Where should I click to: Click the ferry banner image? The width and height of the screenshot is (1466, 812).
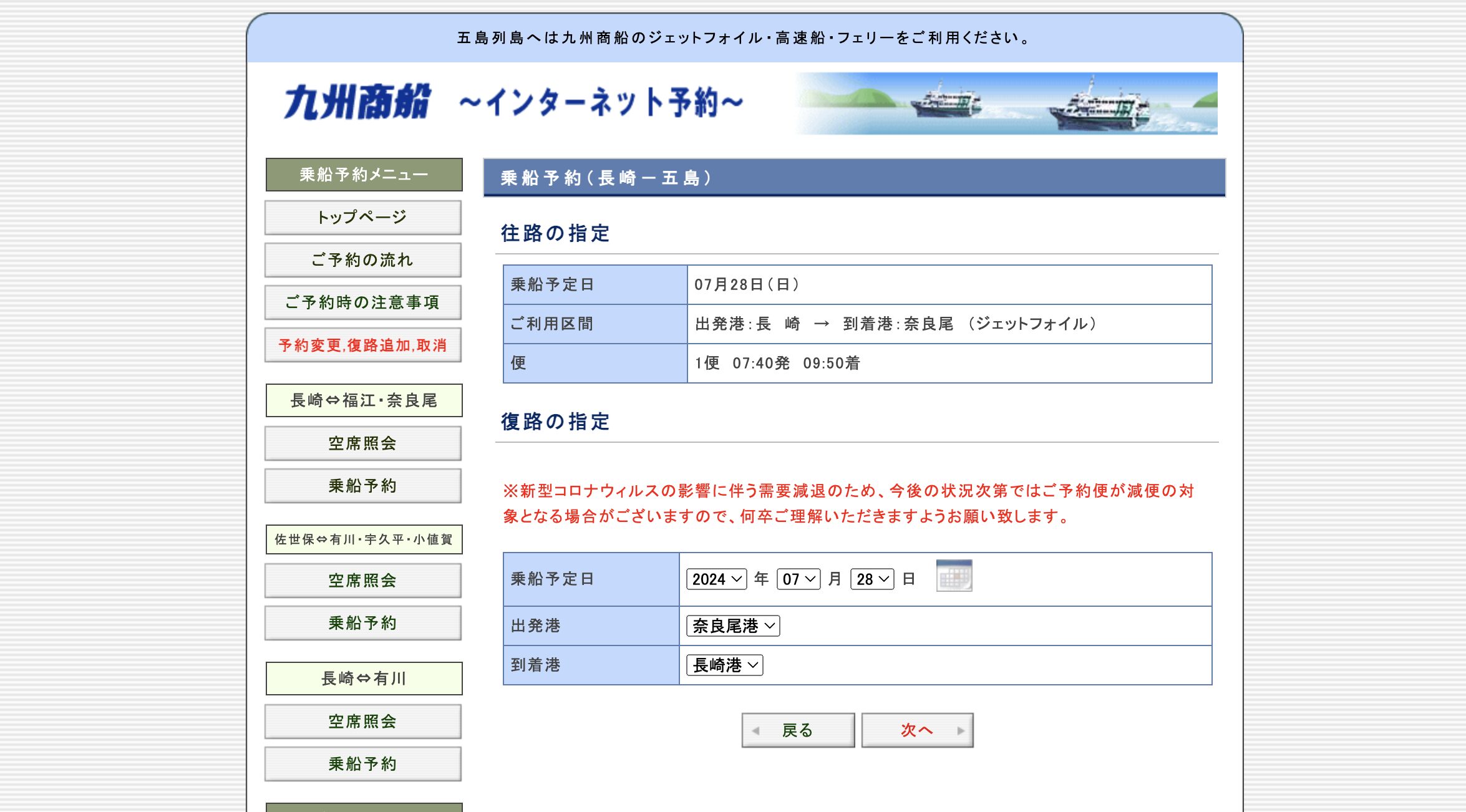1006,104
